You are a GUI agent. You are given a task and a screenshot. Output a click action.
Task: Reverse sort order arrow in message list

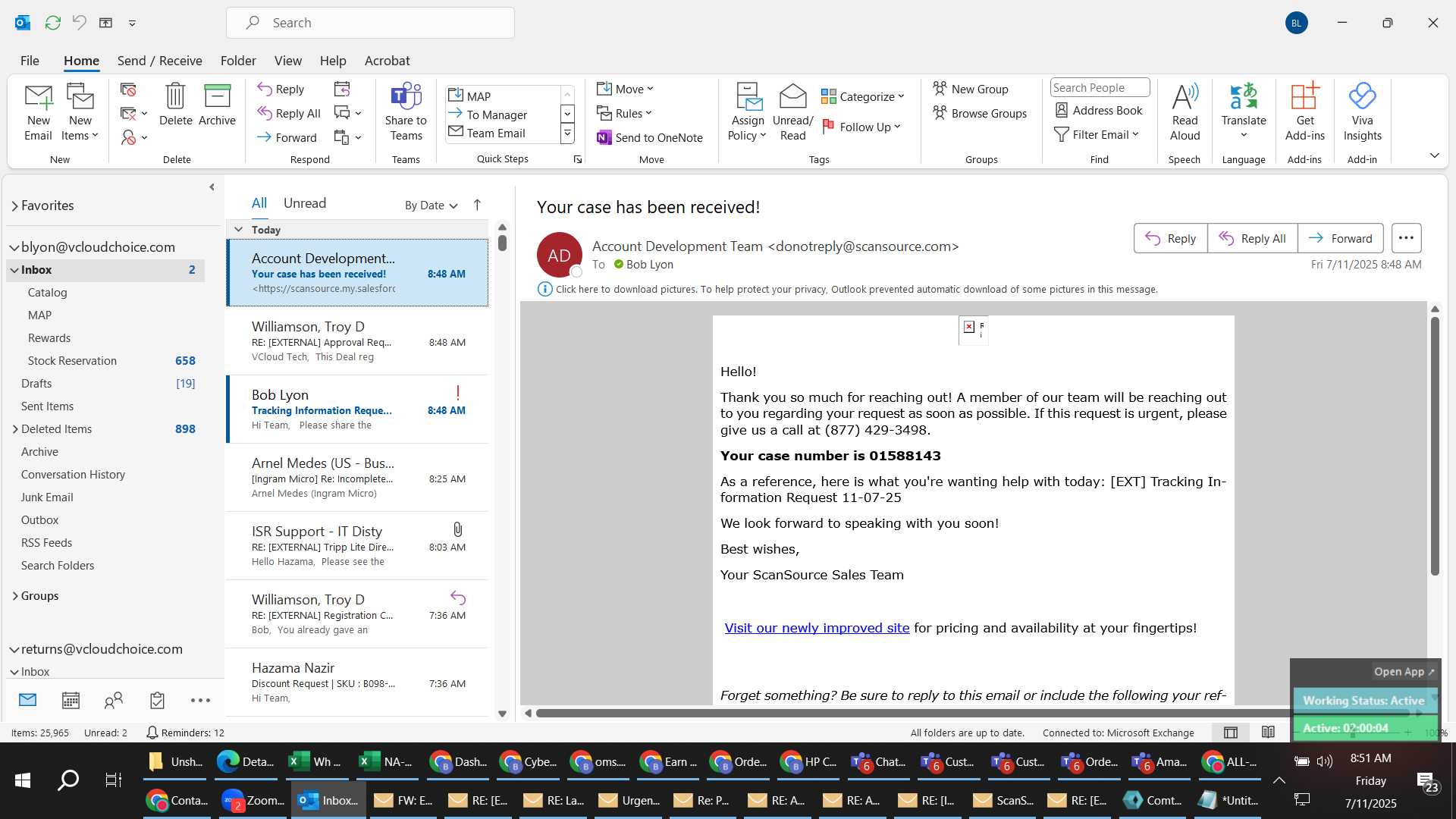point(477,205)
